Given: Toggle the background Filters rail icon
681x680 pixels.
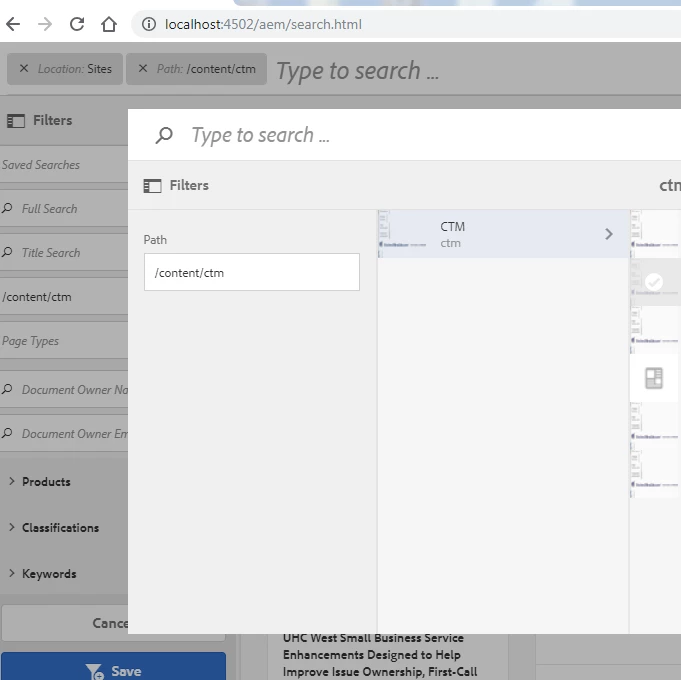Looking at the screenshot, I should pyautogui.click(x=16, y=121).
